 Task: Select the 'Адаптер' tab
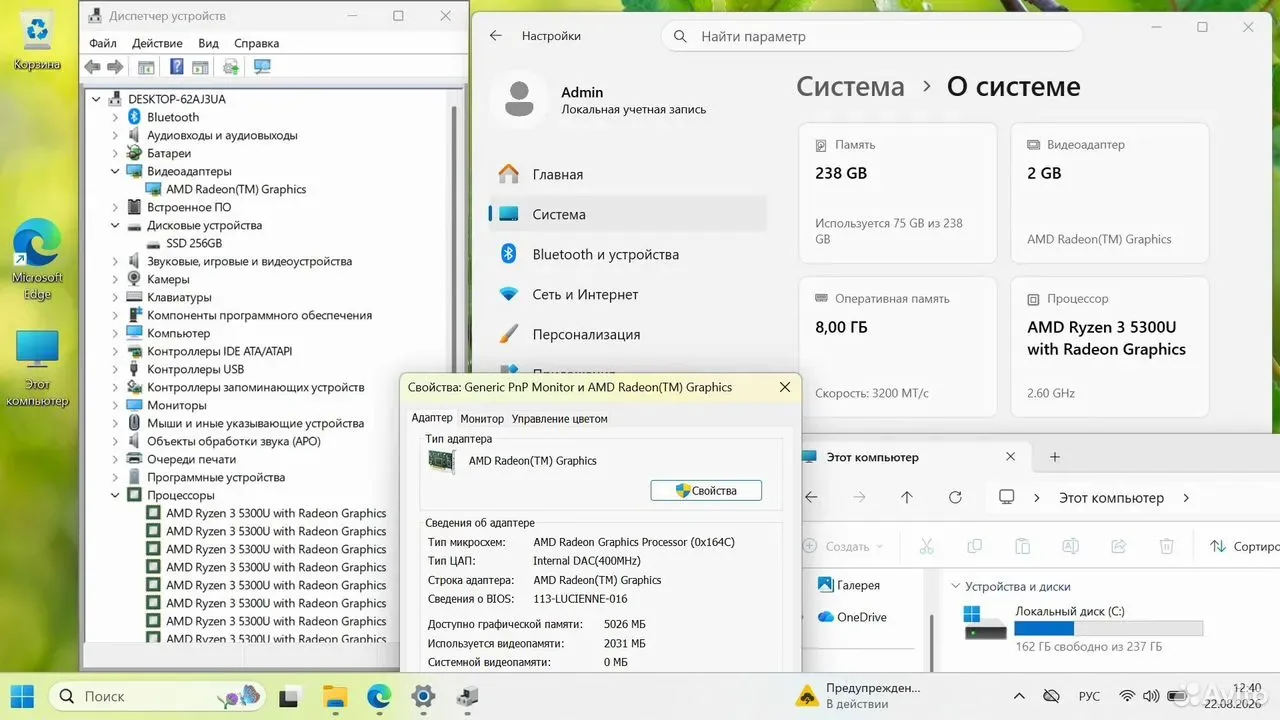click(x=432, y=418)
